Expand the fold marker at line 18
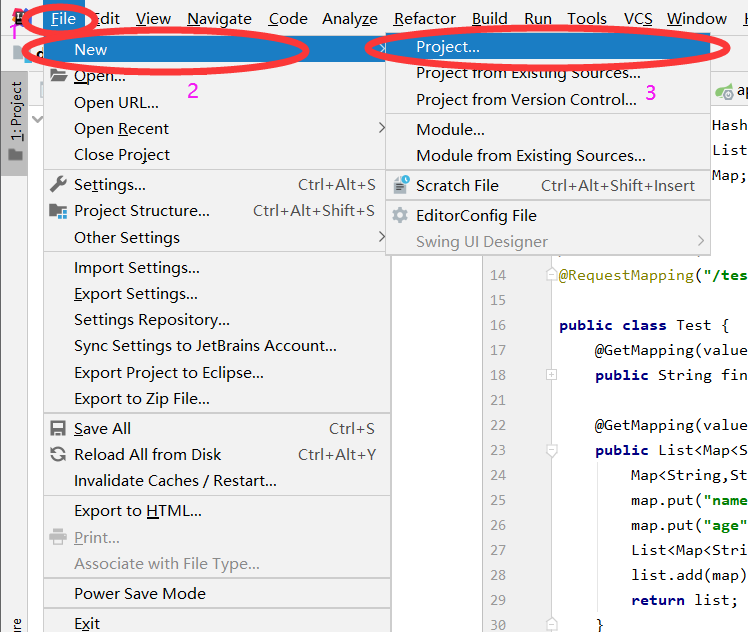This screenshot has width=748, height=632. point(551,375)
